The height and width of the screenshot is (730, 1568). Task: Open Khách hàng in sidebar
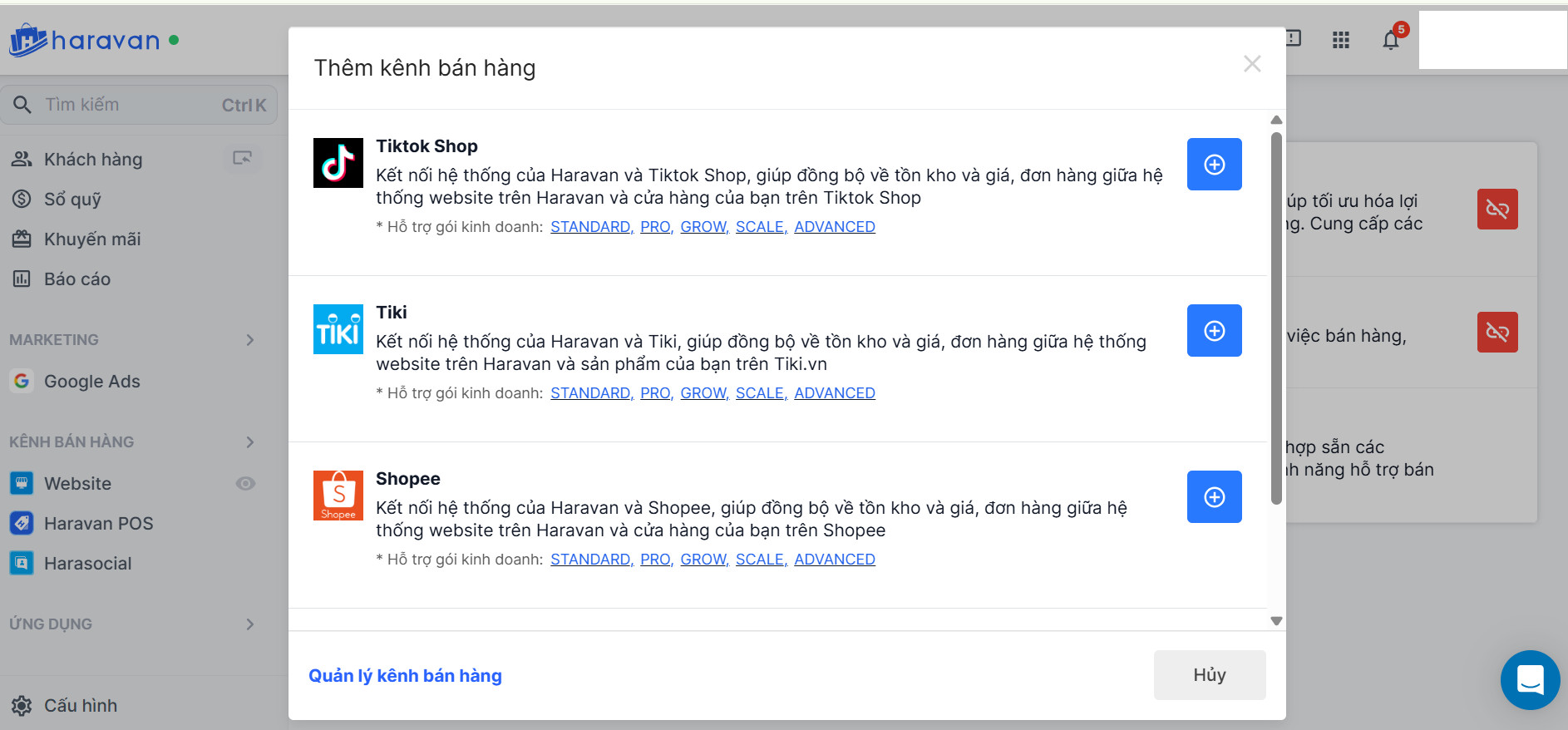(x=93, y=159)
